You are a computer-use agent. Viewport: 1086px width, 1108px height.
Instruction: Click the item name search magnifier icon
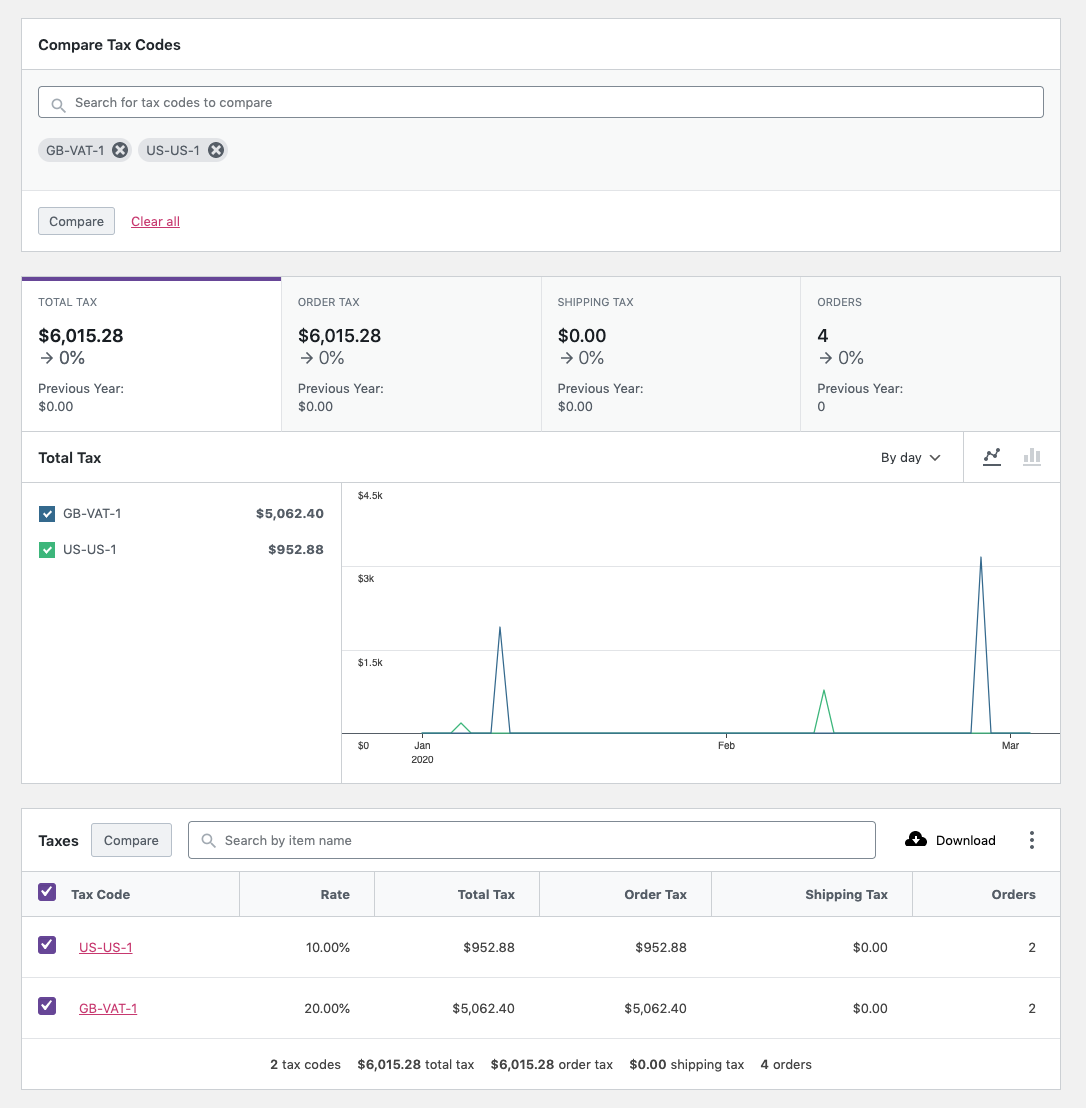[x=208, y=840]
